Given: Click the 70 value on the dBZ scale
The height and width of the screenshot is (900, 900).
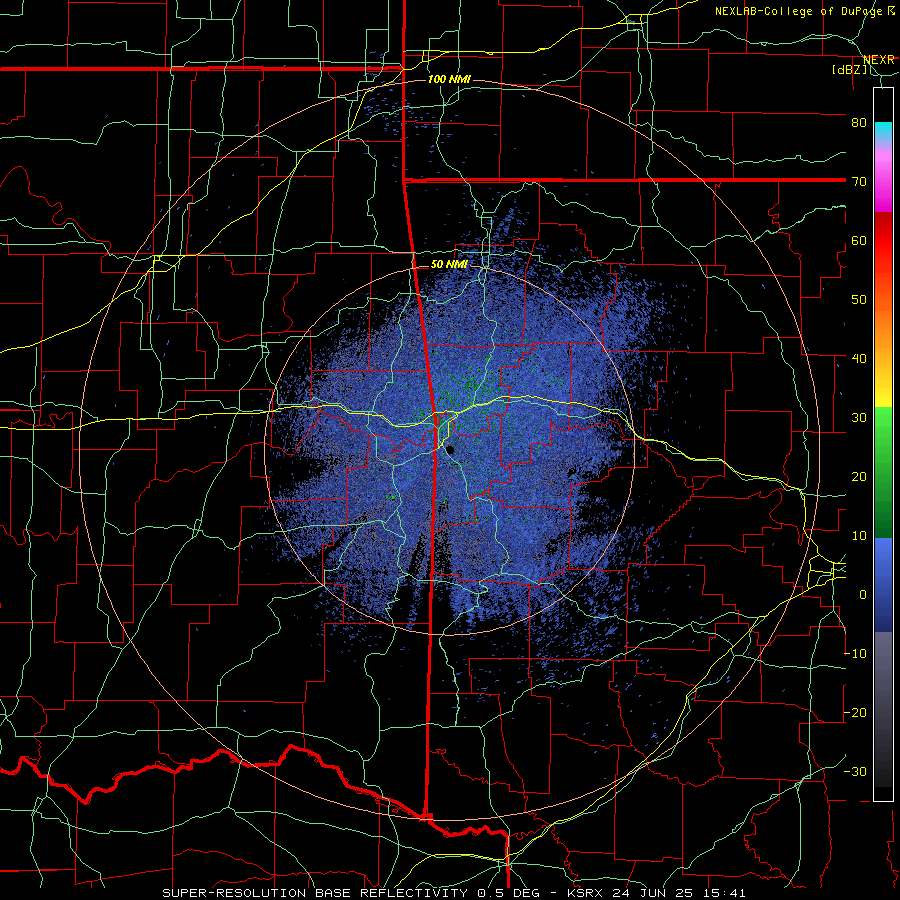Looking at the screenshot, I should pos(859,181).
